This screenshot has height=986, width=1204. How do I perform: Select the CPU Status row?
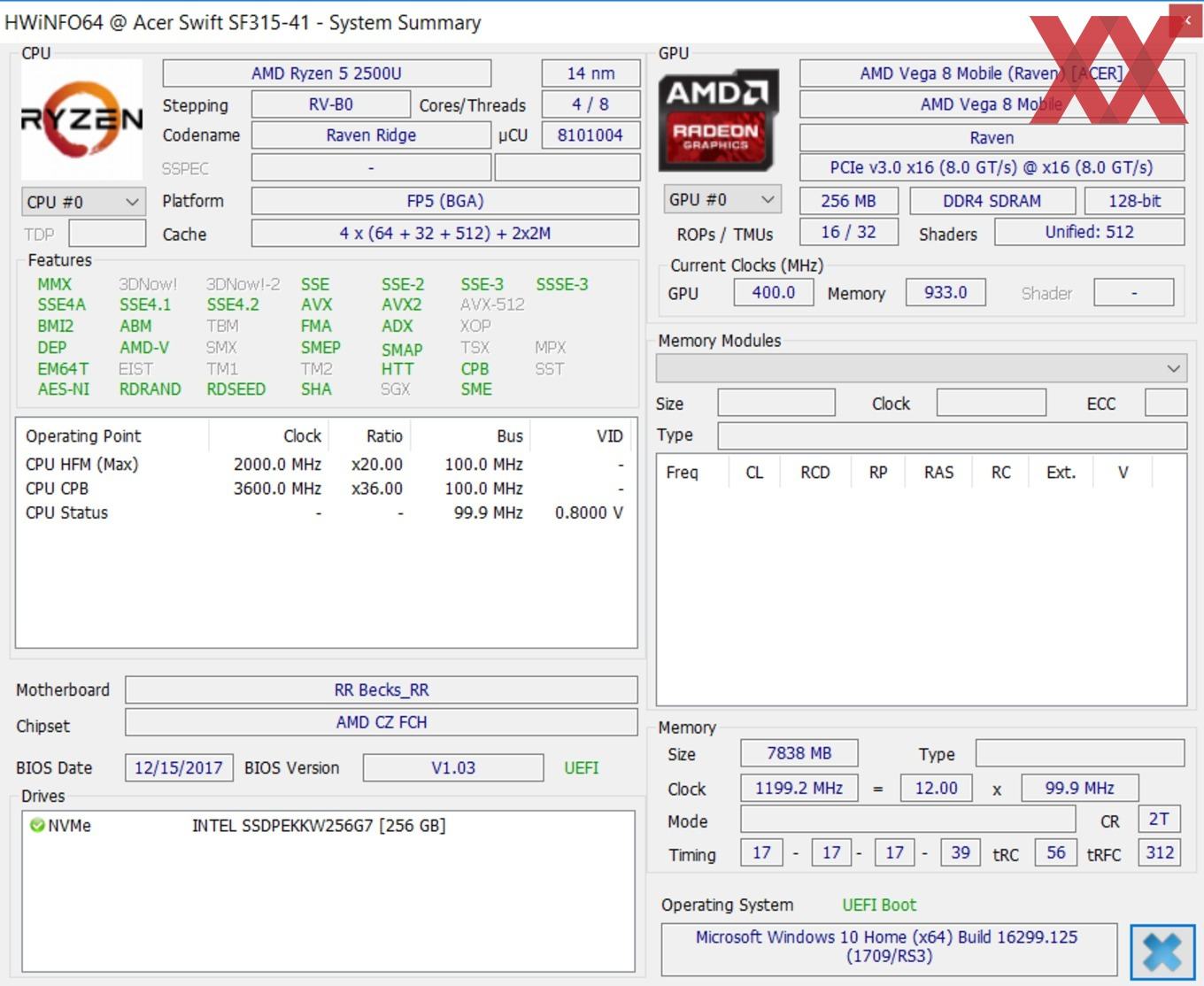(x=325, y=512)
